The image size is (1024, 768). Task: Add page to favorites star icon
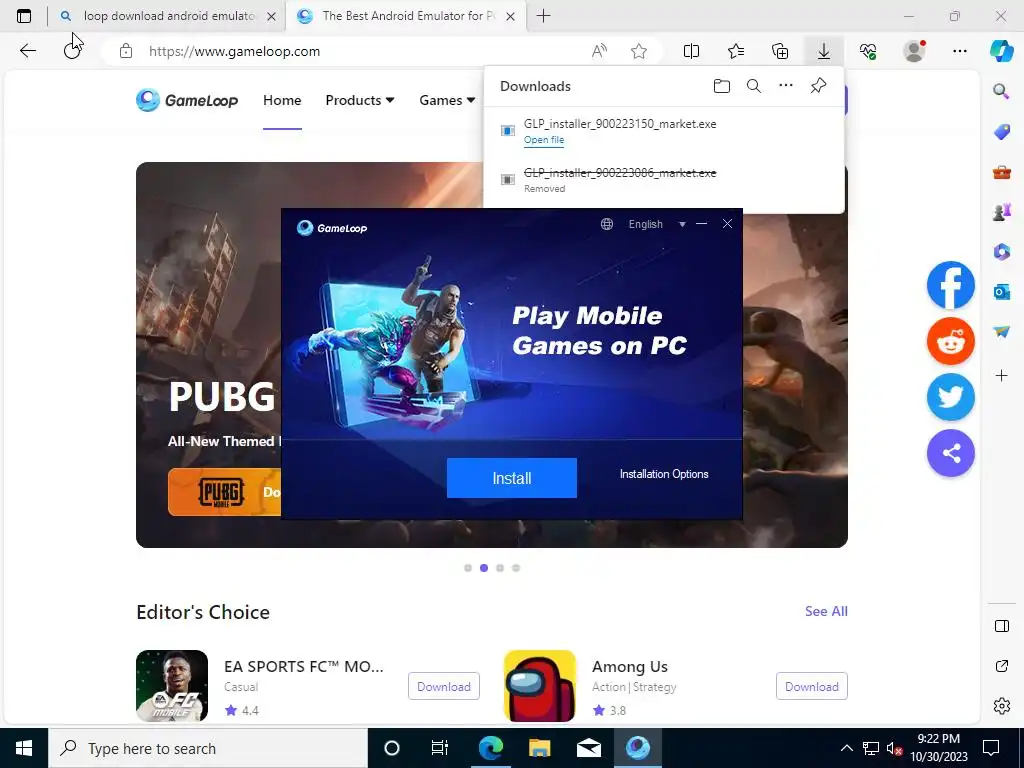coord(639,51)
